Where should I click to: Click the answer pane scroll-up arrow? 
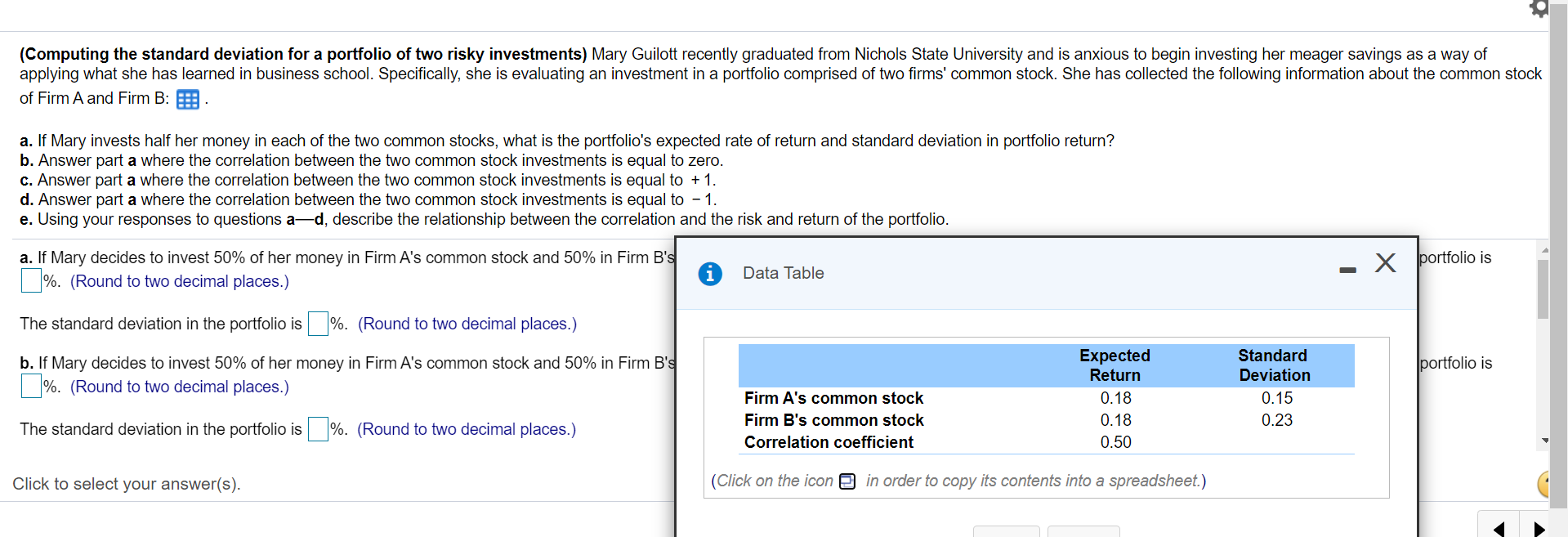(1544, 249)
